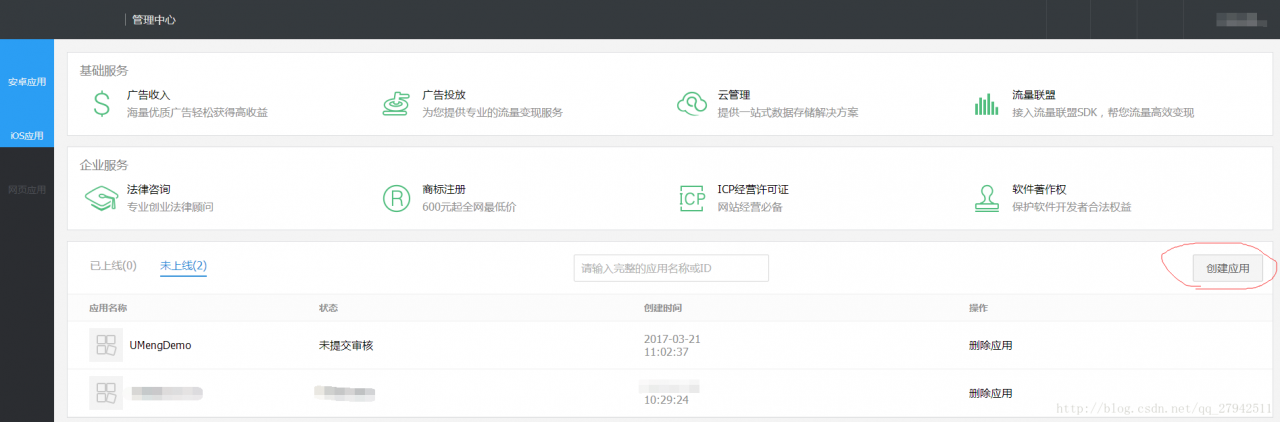
Task: Click the 商标注册 registered trademark icon
Action: [x=396, y=198]
